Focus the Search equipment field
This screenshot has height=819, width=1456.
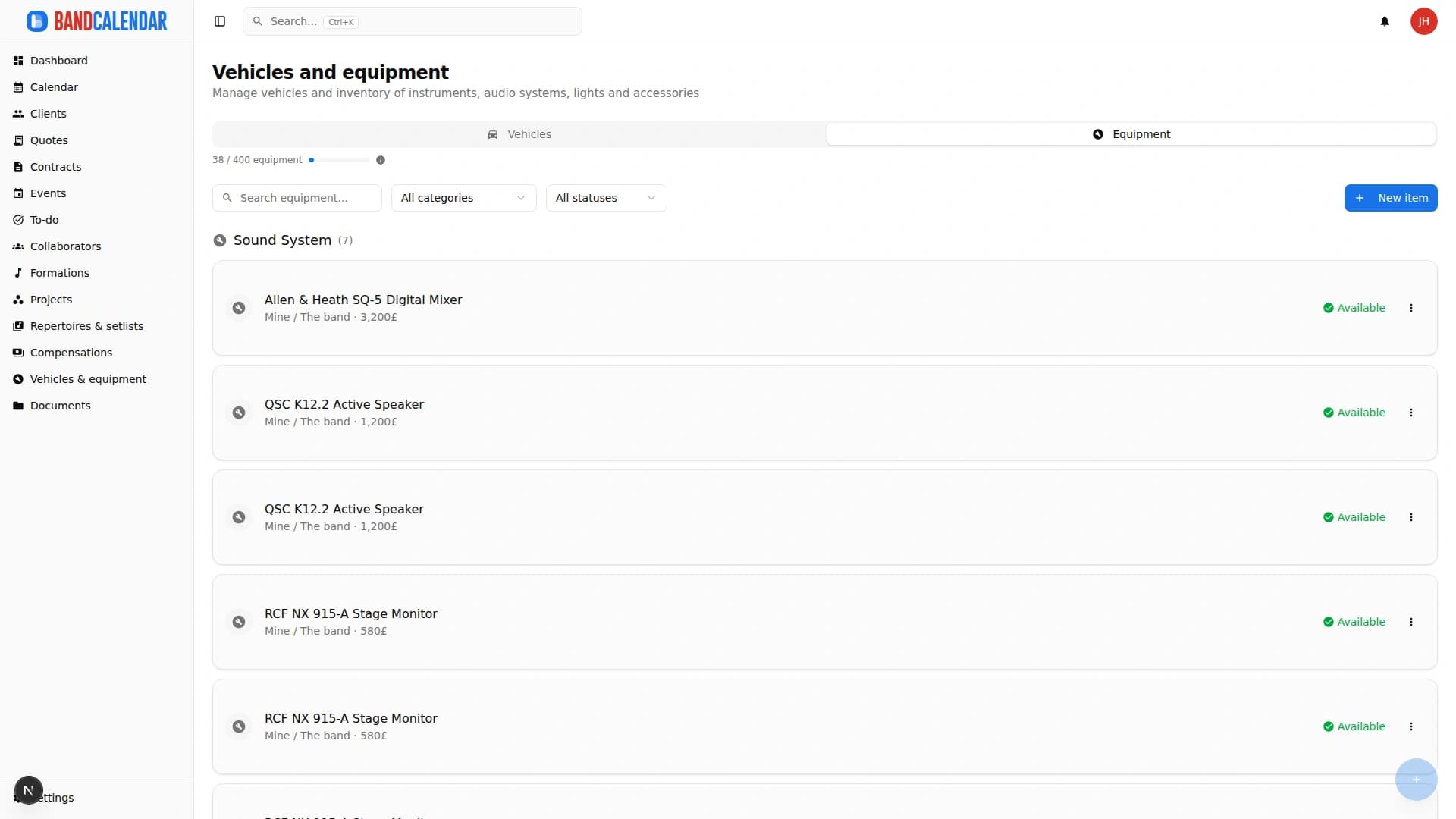297,198
